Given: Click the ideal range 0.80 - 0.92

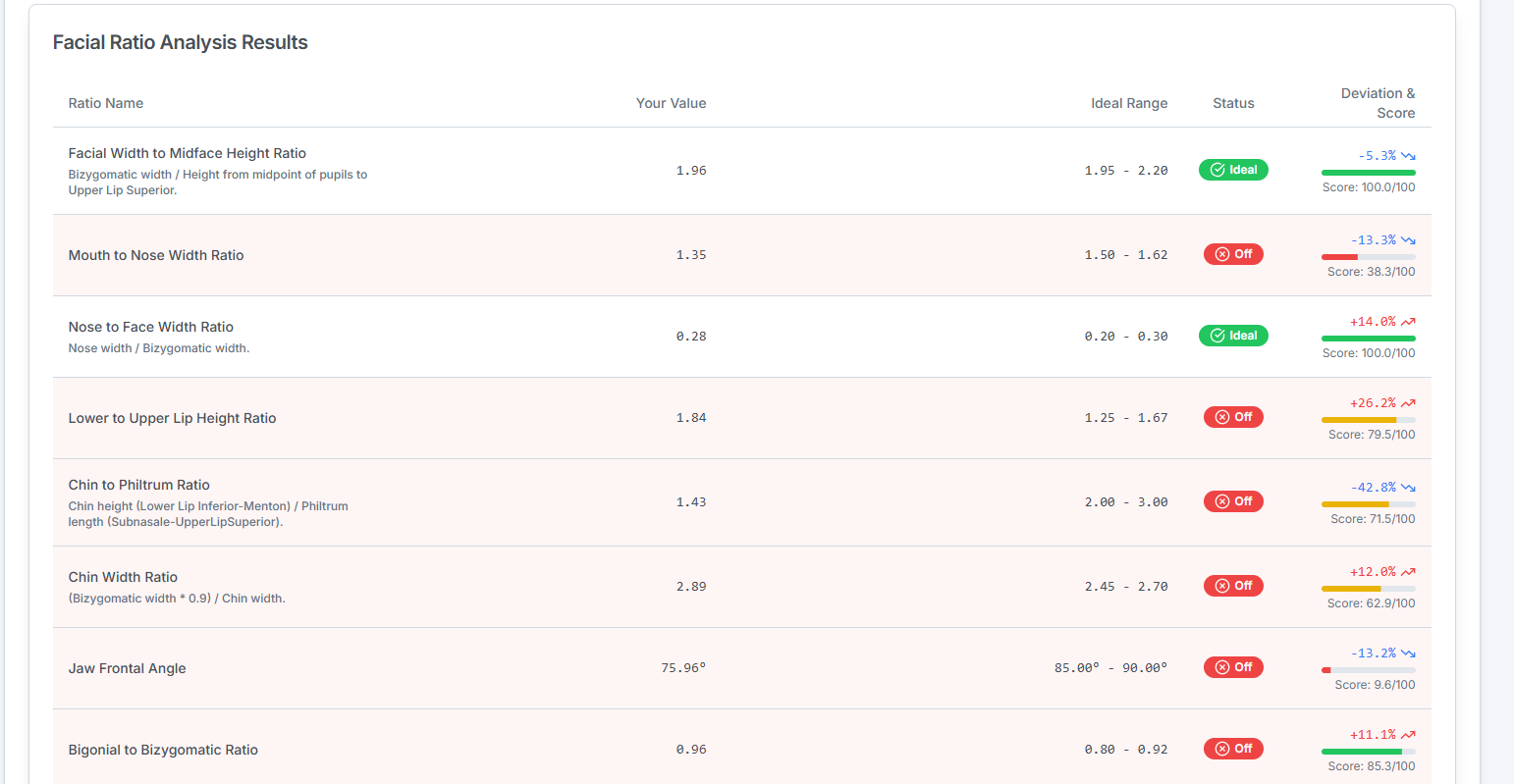Looking at the screenshot, I should click(x=1126, y=750).
